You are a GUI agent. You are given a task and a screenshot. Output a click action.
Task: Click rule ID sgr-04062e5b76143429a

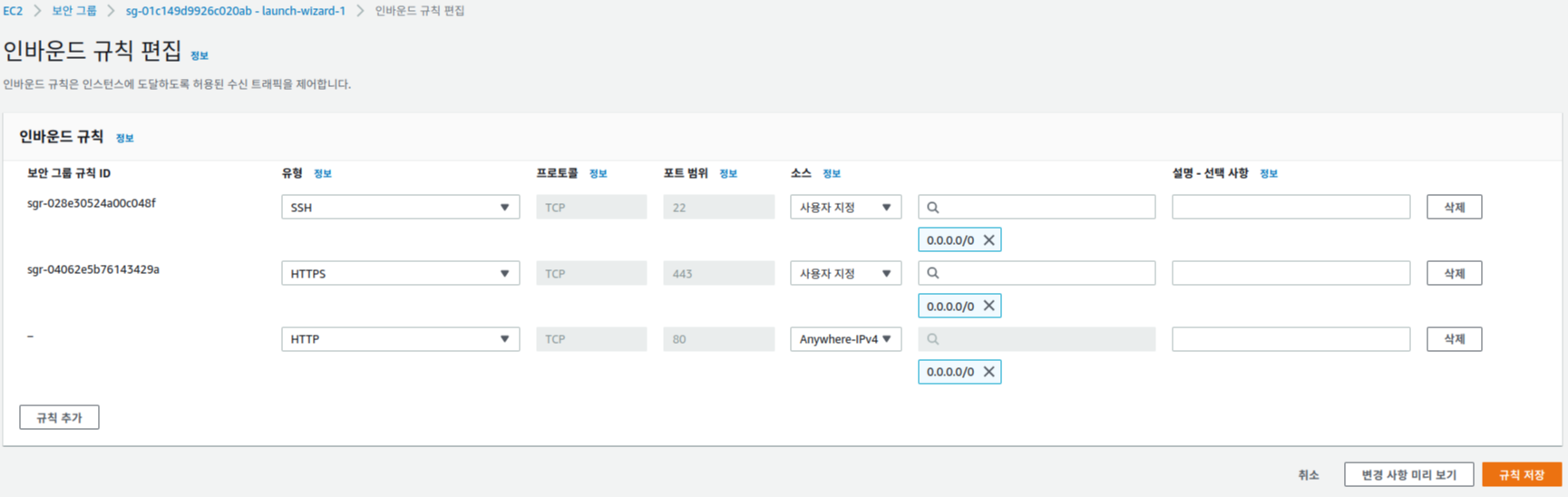pos(93,270)
